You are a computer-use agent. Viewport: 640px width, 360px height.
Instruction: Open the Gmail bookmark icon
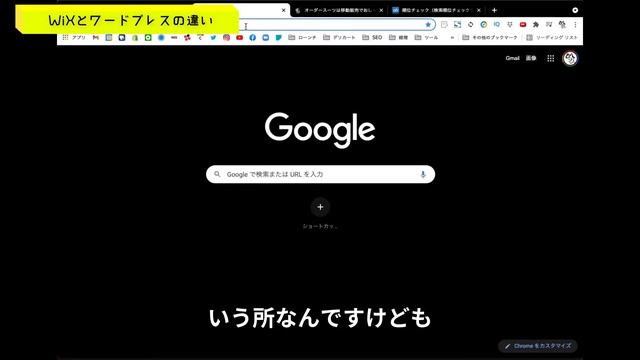click(96, 38)
